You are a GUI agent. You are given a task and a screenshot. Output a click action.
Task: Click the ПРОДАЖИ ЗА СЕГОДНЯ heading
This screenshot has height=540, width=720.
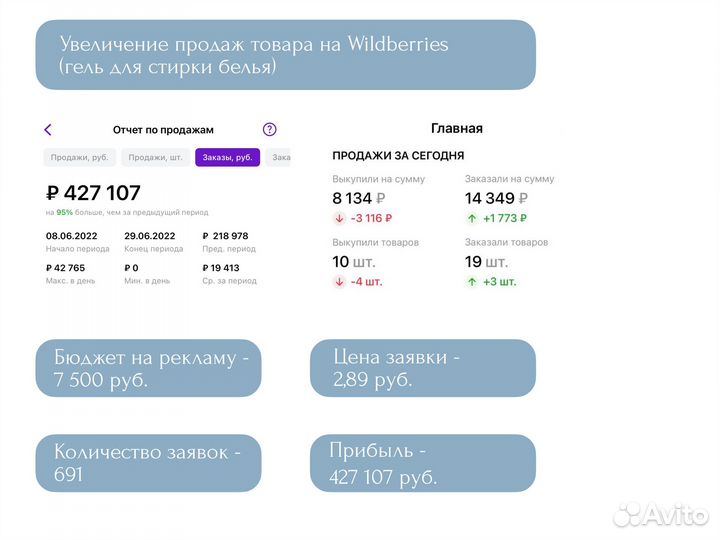point(398,156)
